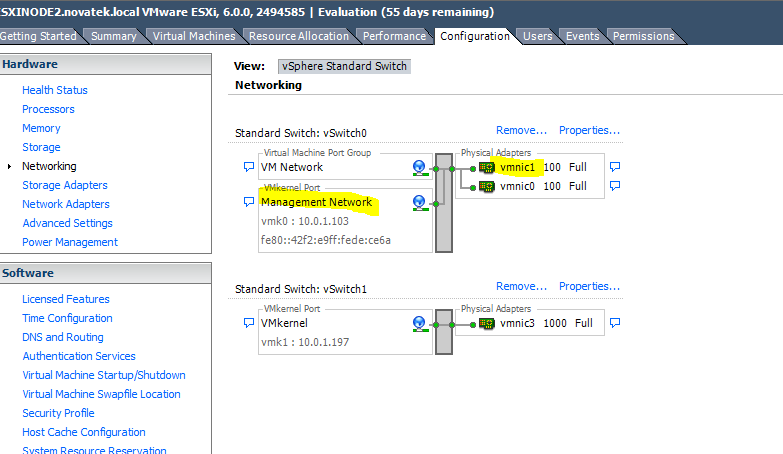Click info bubble right of vmnic0
Viewport: 783px width, 454px height.
(615, 186)
